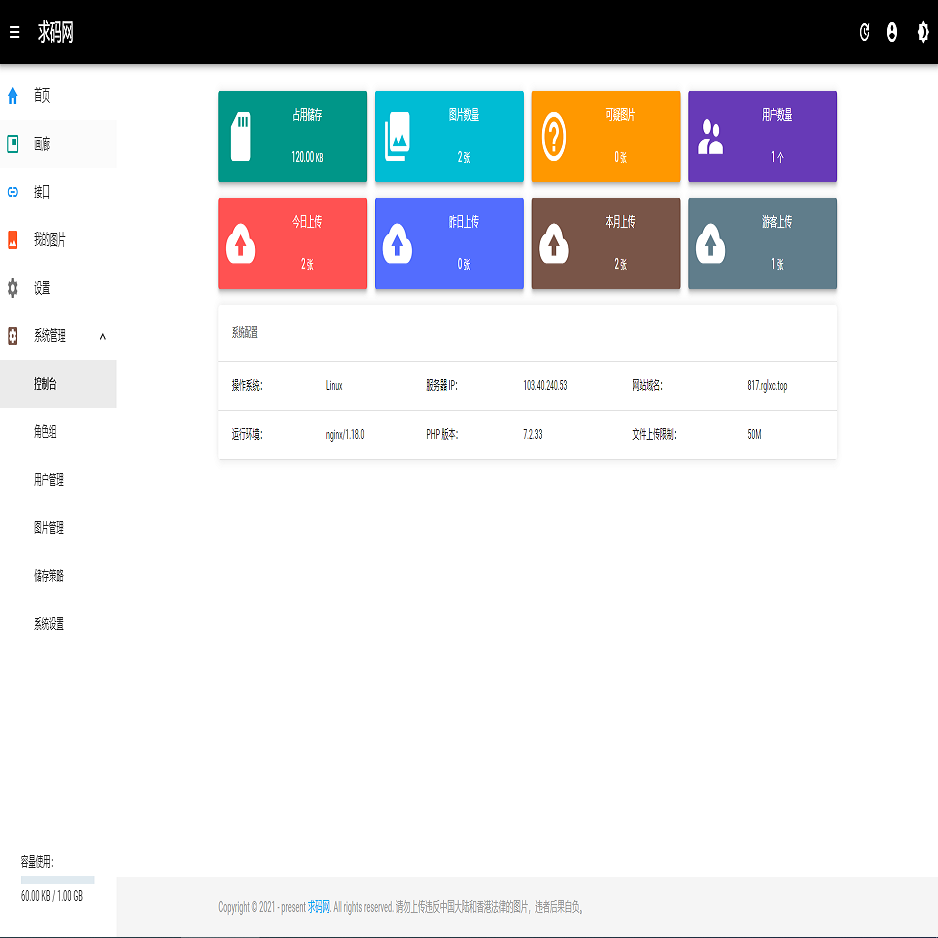Click the 画廊 gallery icon in sidebar
This screenshot has width=938, height=938.
(13, 144)
